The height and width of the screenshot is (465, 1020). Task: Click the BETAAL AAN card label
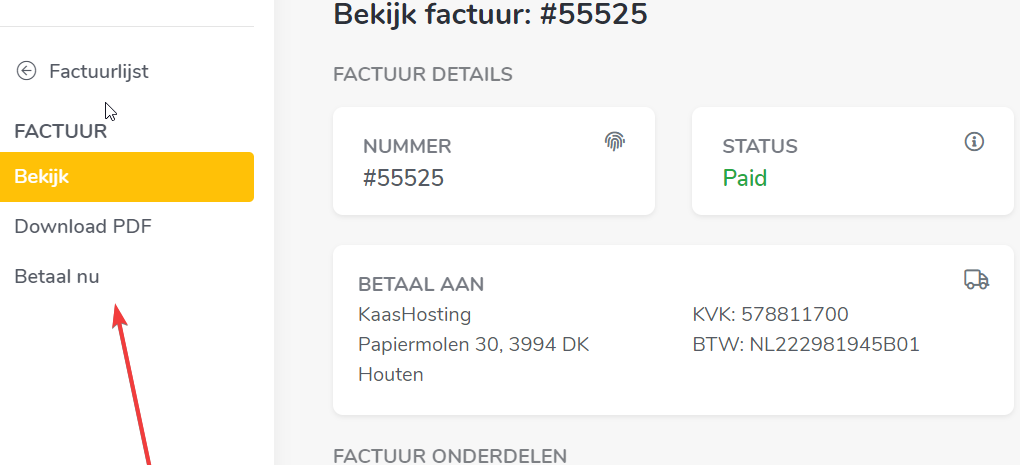click(x=420, y=284)
